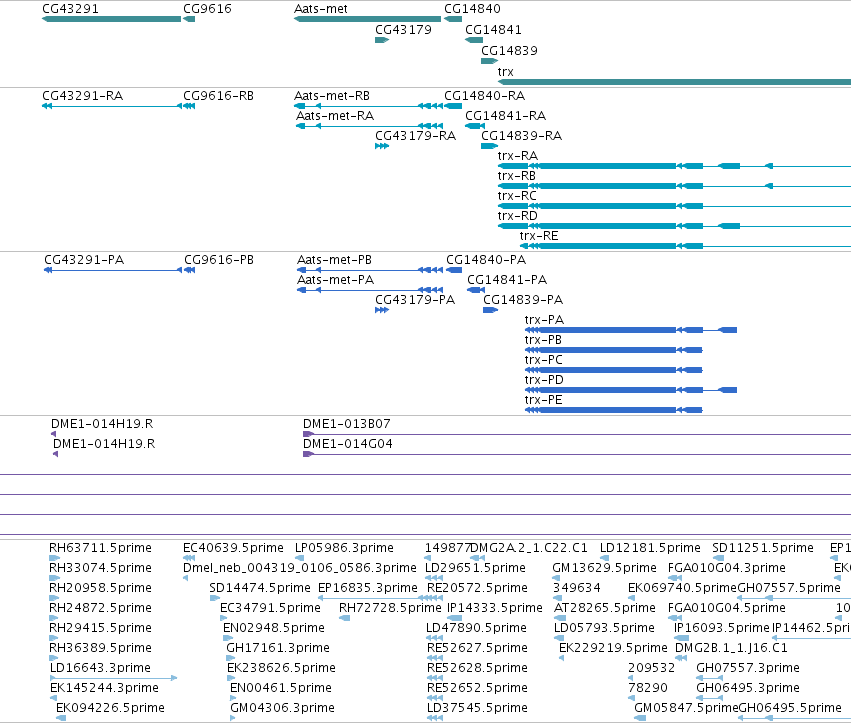Viewport: 851px width, 723px height.
Task: Select the LD16643.3prime EST
Action: [113, 678]
